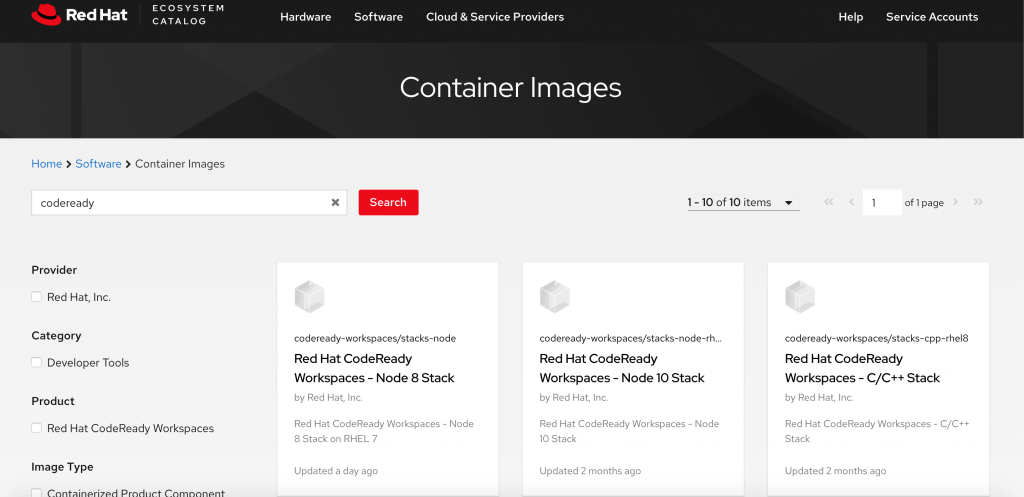Screen dimensions: 1024x497
Task: Click the Node 8 Stack container icon
Action: (310, 297)
